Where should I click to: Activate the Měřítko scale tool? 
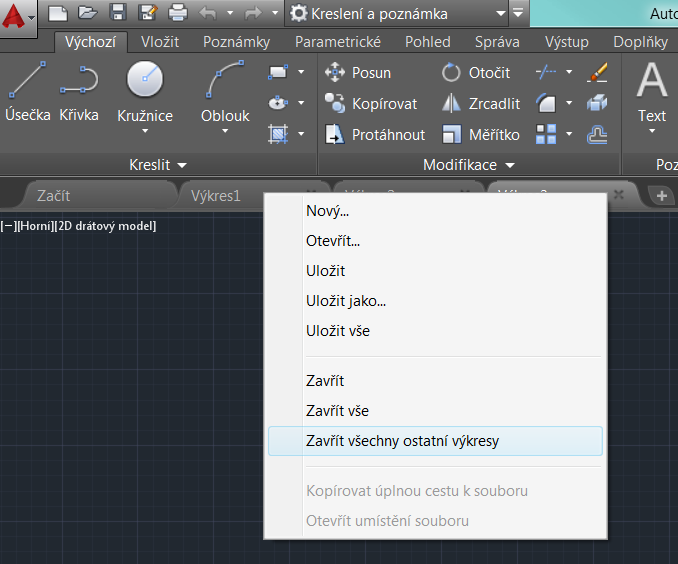click(x=480, y=135)
